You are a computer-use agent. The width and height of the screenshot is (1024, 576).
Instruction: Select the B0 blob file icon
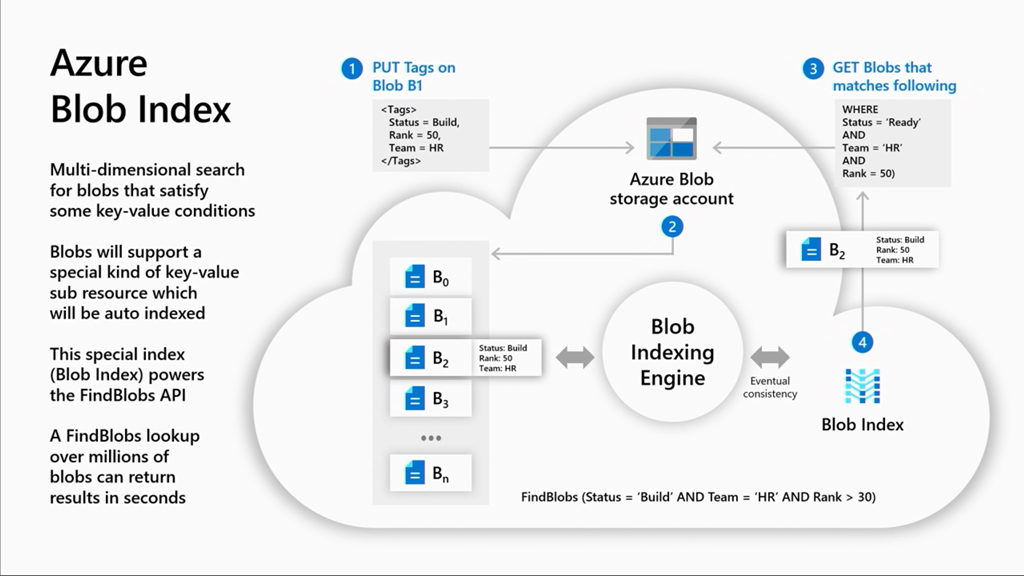tap(415, 276)
